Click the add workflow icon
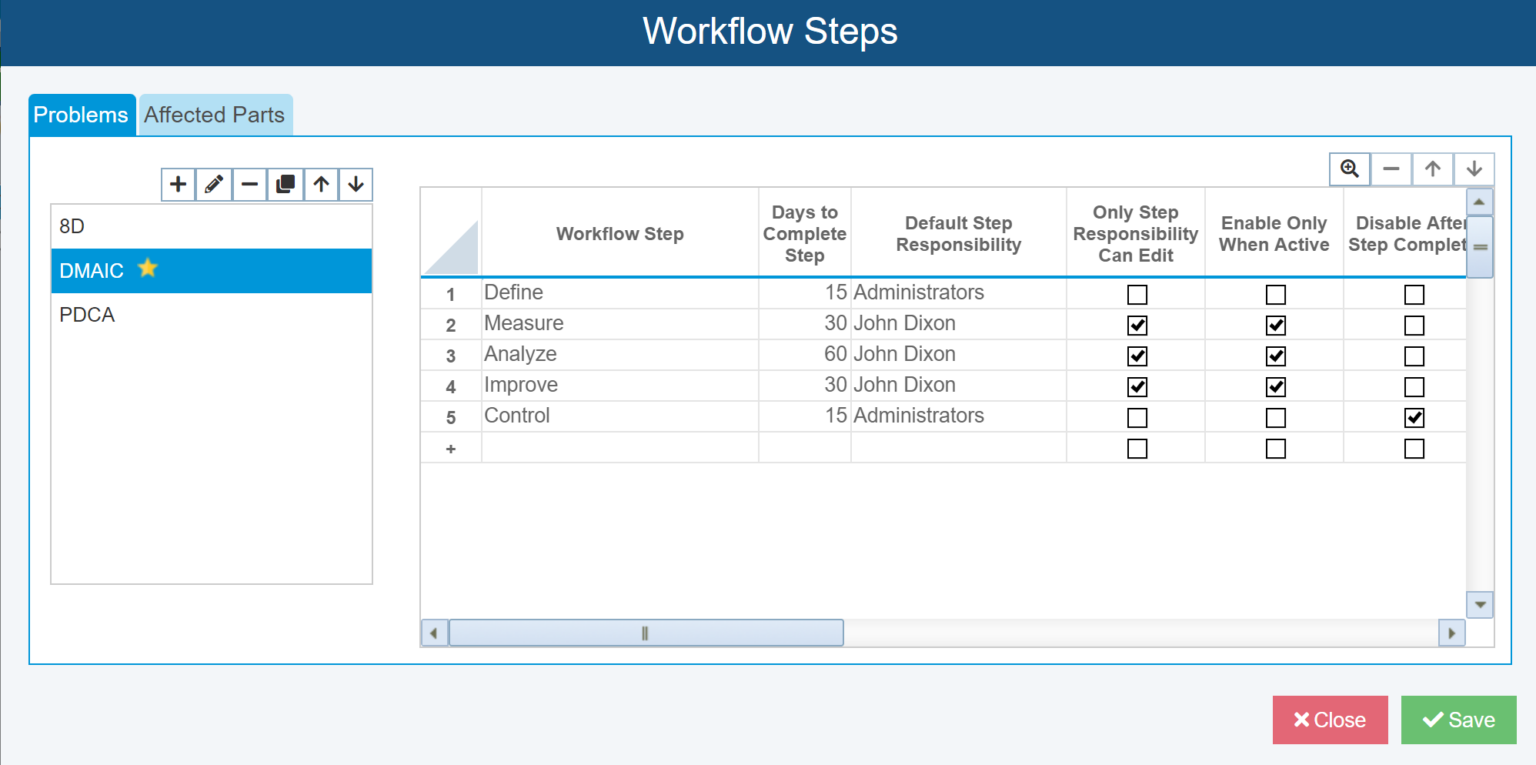 [177, 184]
